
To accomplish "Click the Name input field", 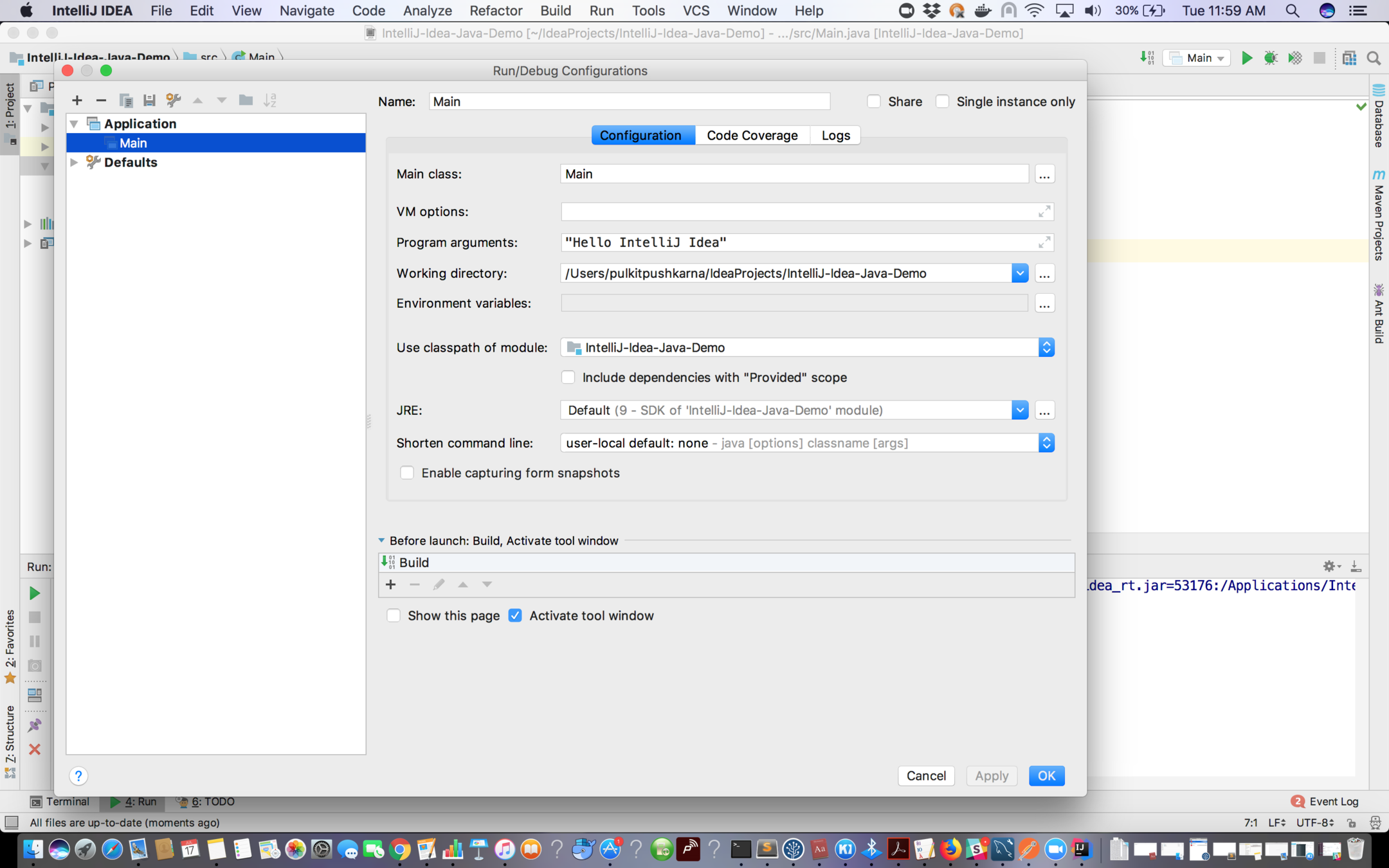I will pos(630,102).
